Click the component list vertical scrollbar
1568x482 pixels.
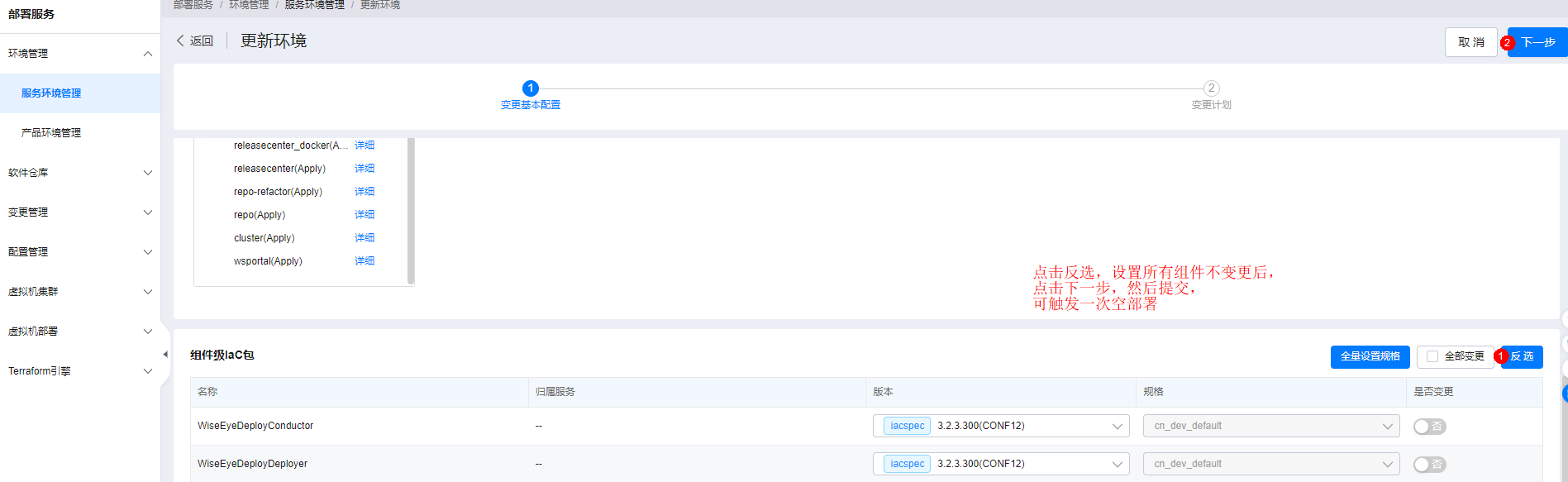(x=411, y=211)
